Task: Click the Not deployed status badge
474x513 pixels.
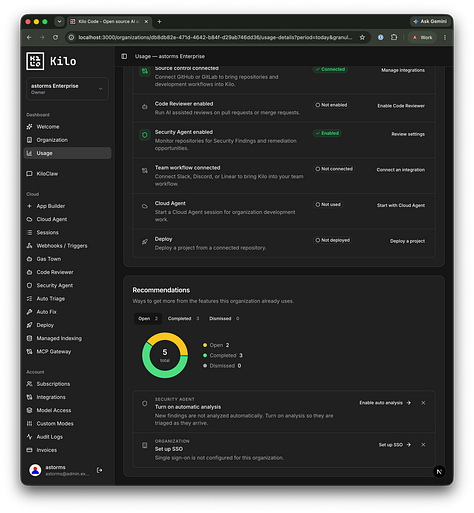Action: (332, 240)
